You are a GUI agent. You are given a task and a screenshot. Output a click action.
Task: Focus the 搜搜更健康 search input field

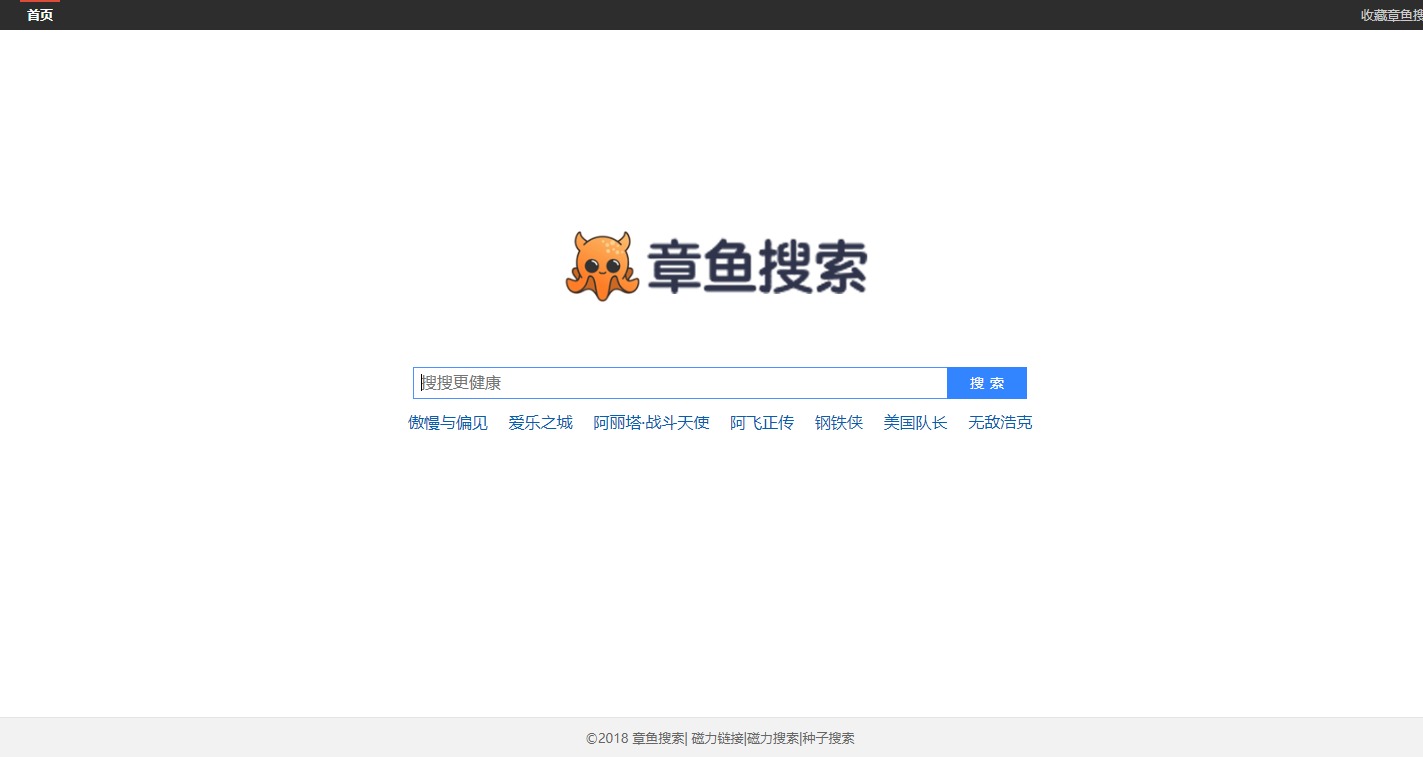pyautogui.click(x=680, y=383)
